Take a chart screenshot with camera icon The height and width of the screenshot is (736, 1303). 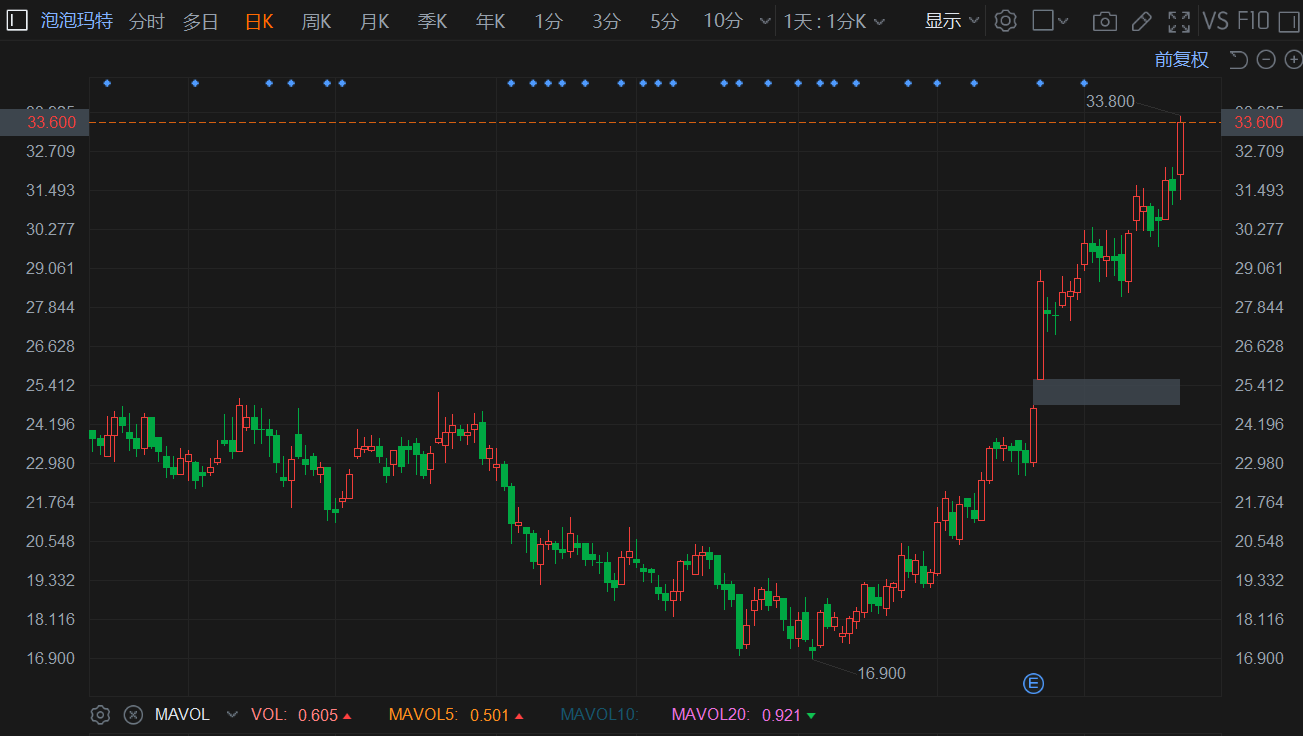tap(1104, 21)
